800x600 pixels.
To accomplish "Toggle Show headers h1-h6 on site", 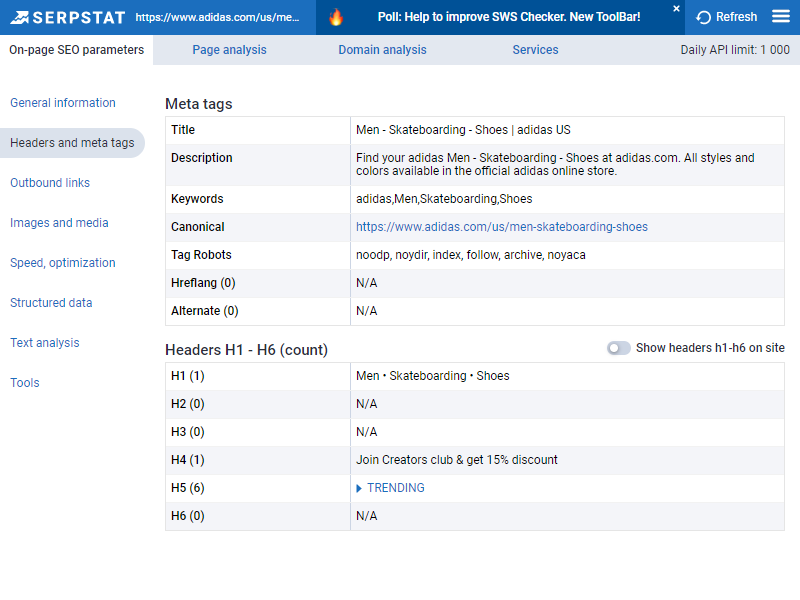I will [618, 348].
